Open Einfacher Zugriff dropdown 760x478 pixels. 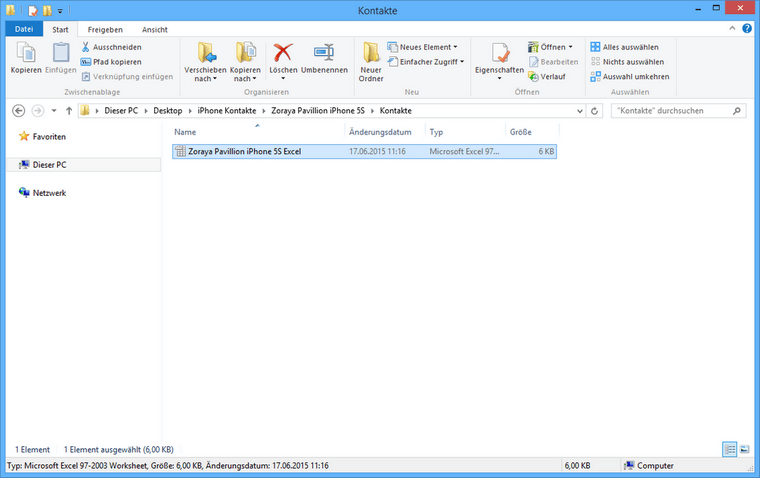click(426, 62)
